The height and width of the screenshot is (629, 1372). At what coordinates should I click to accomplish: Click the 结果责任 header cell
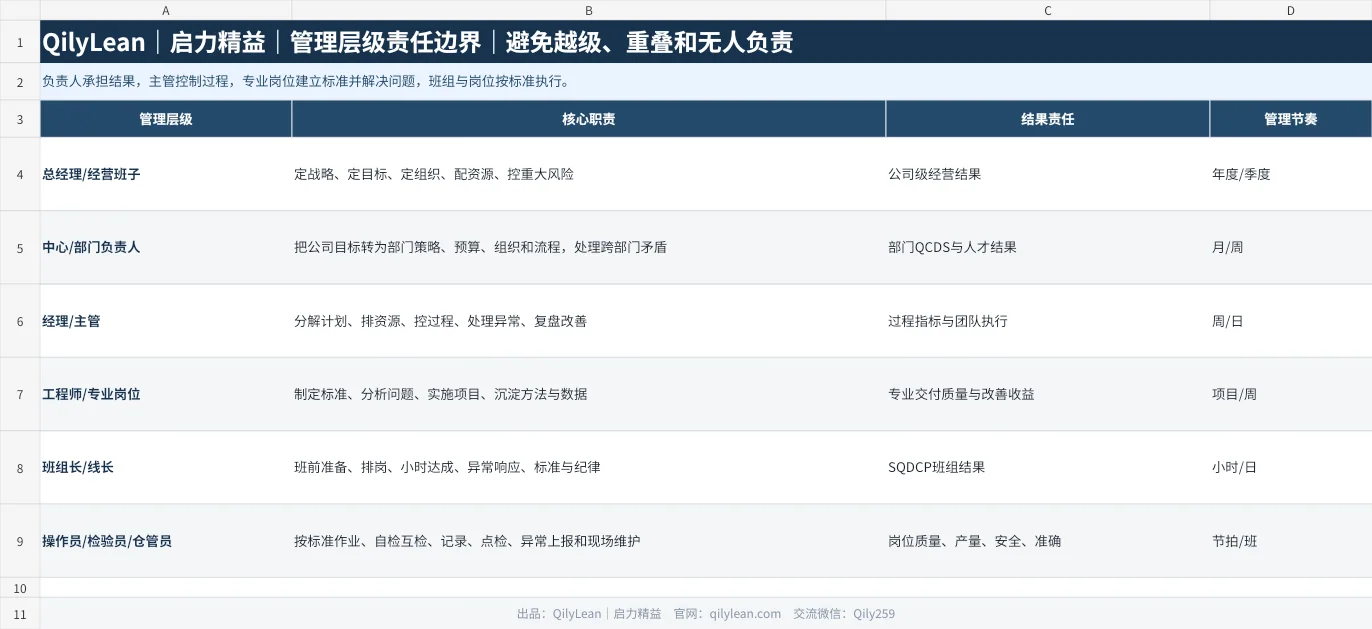1048,119
